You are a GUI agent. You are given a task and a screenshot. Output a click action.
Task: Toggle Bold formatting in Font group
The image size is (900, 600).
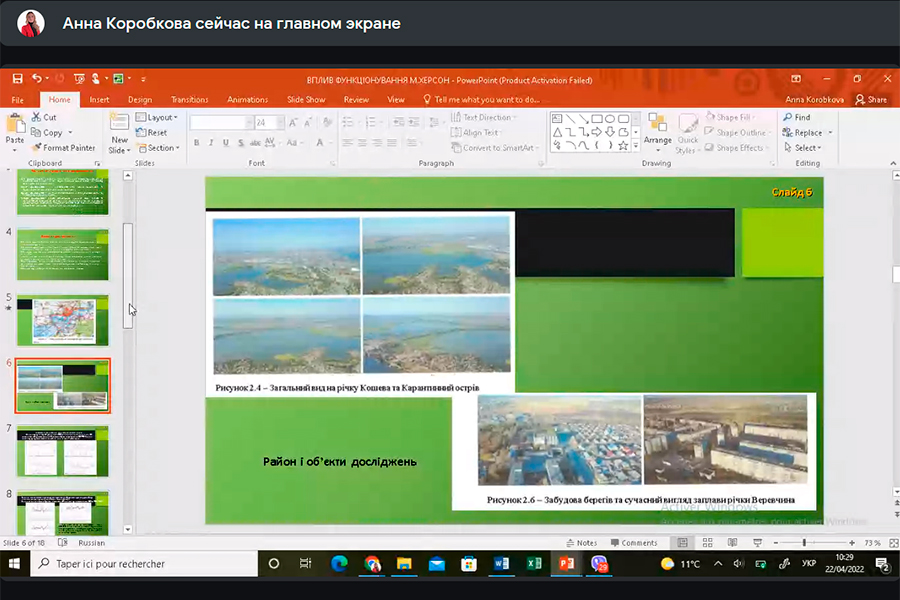[x=197, y=143]
